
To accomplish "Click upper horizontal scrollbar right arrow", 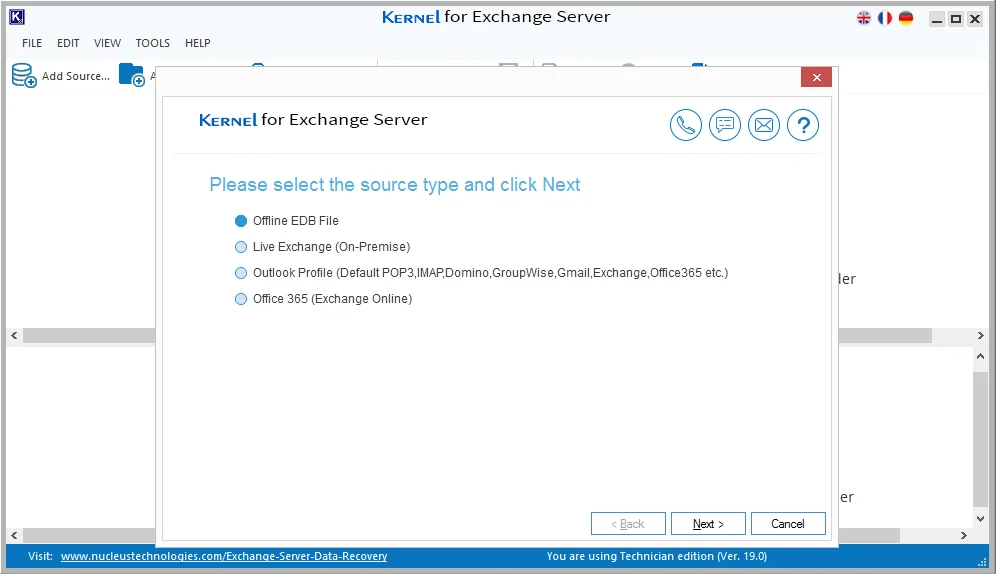I will [980, 335].
